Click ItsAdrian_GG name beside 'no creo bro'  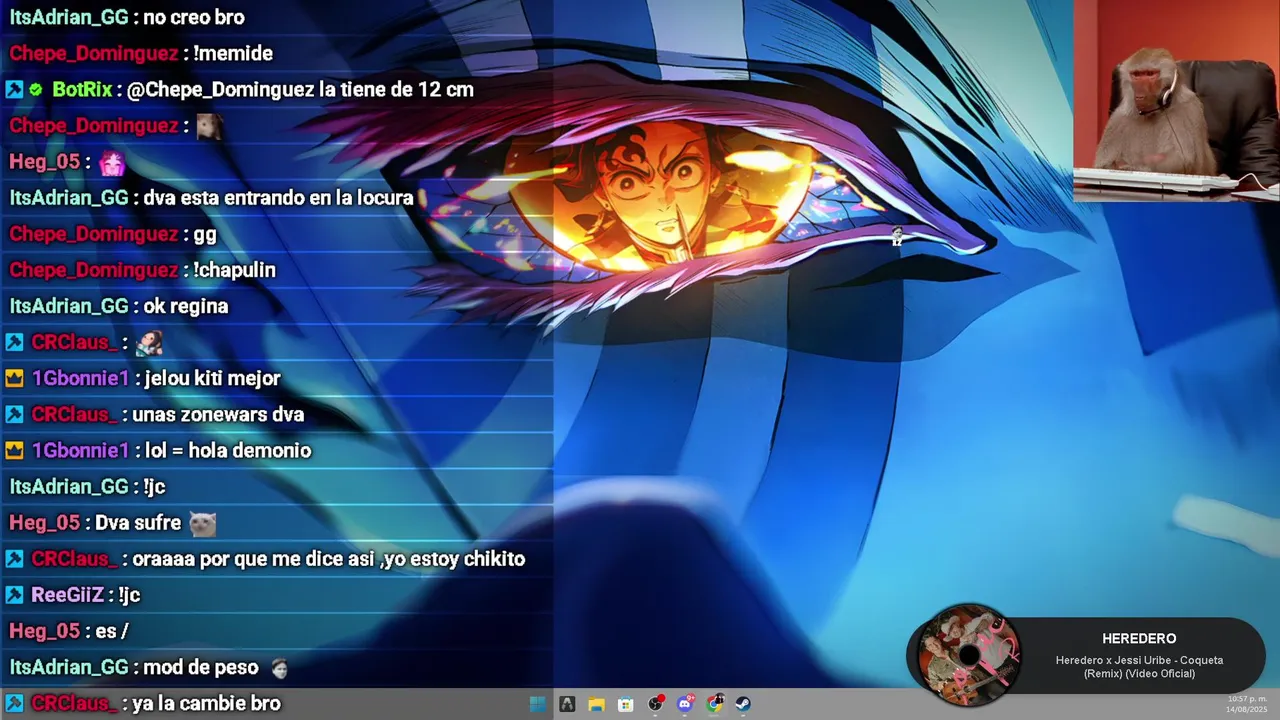69,18
